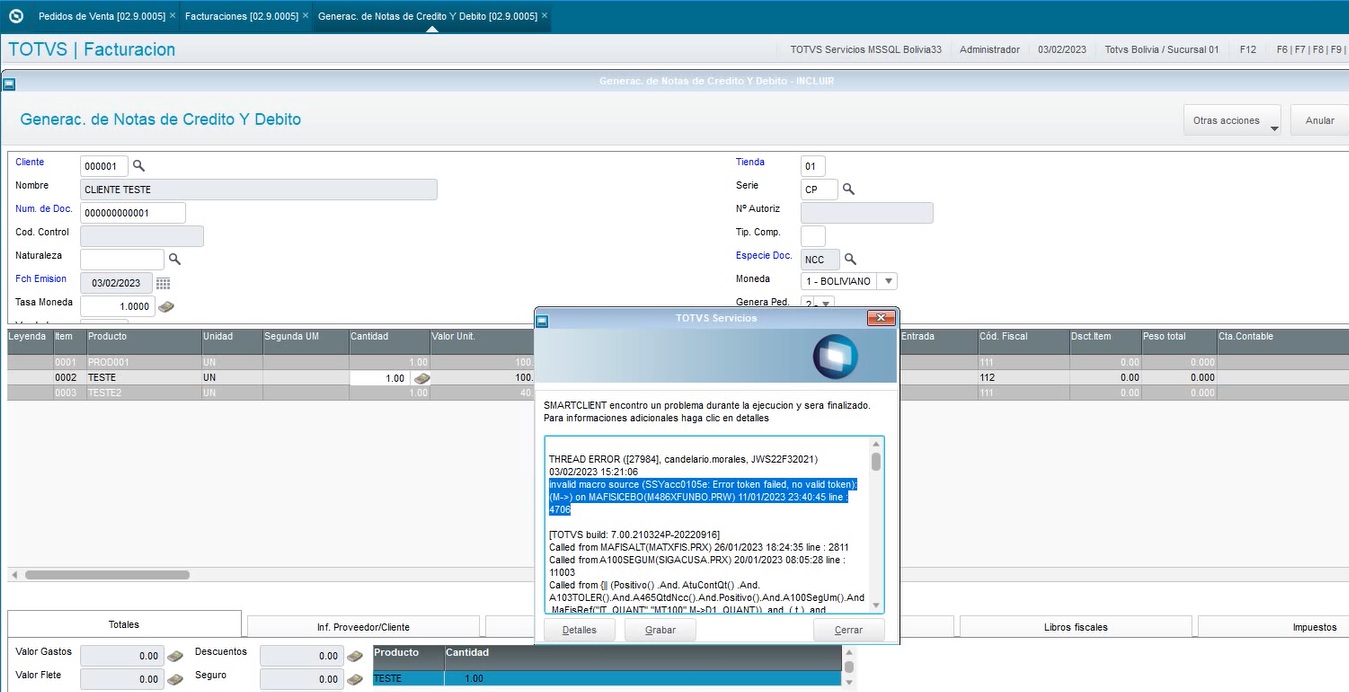Select the Inf. Proveedor/Cliente tab
This screenshot has width=1349, height=692.
tap(363, 627)
